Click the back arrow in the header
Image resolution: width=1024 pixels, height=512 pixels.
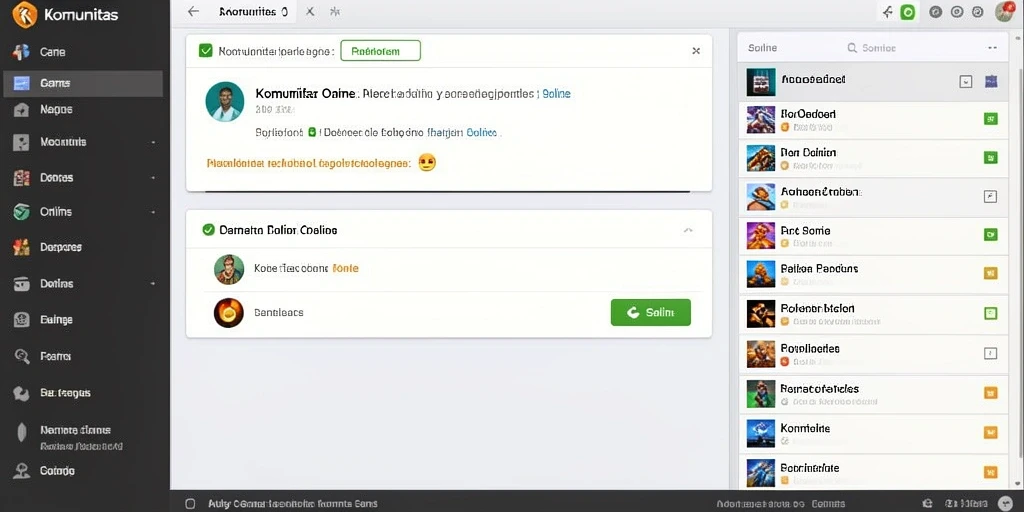[x=193, y=12]
